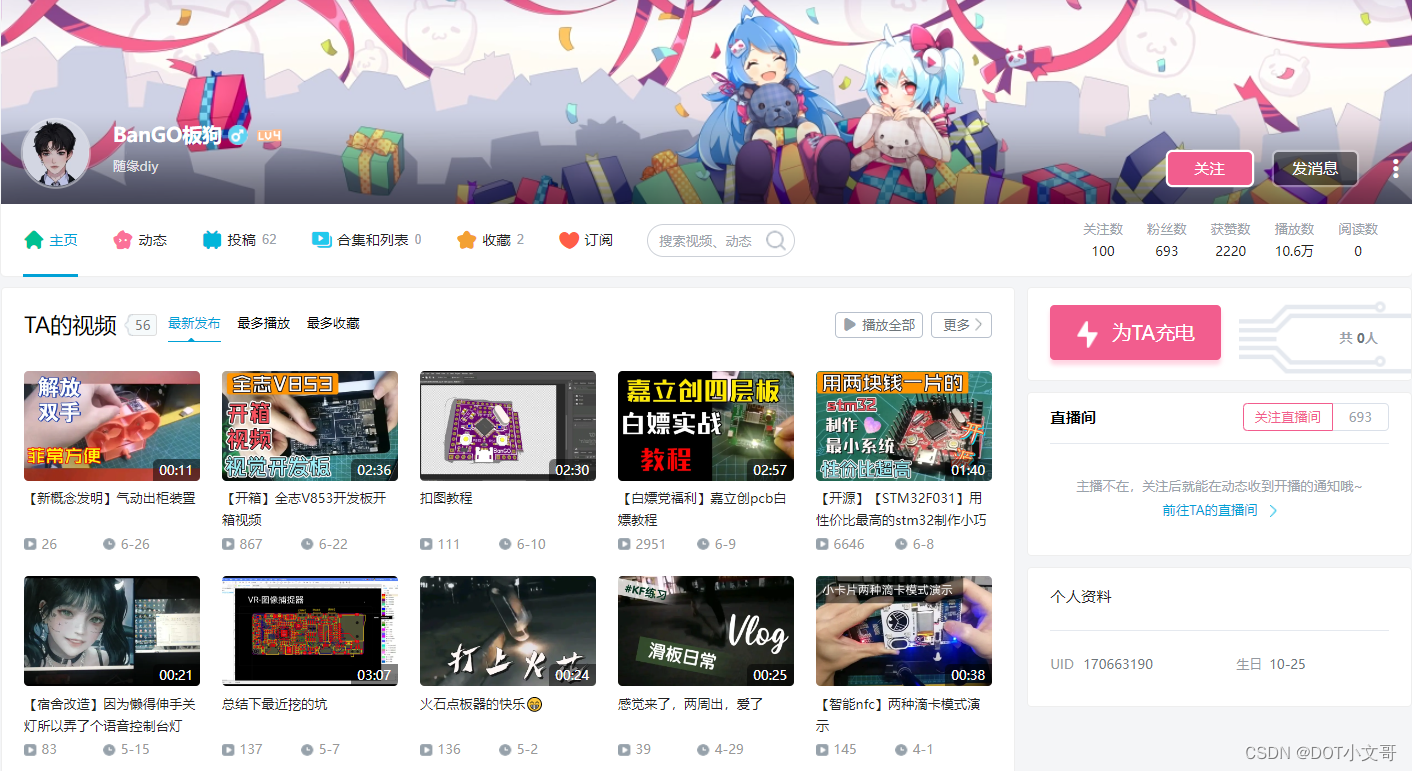Expand 更多 videos list
1412x771 pixels.
[961, 325]
